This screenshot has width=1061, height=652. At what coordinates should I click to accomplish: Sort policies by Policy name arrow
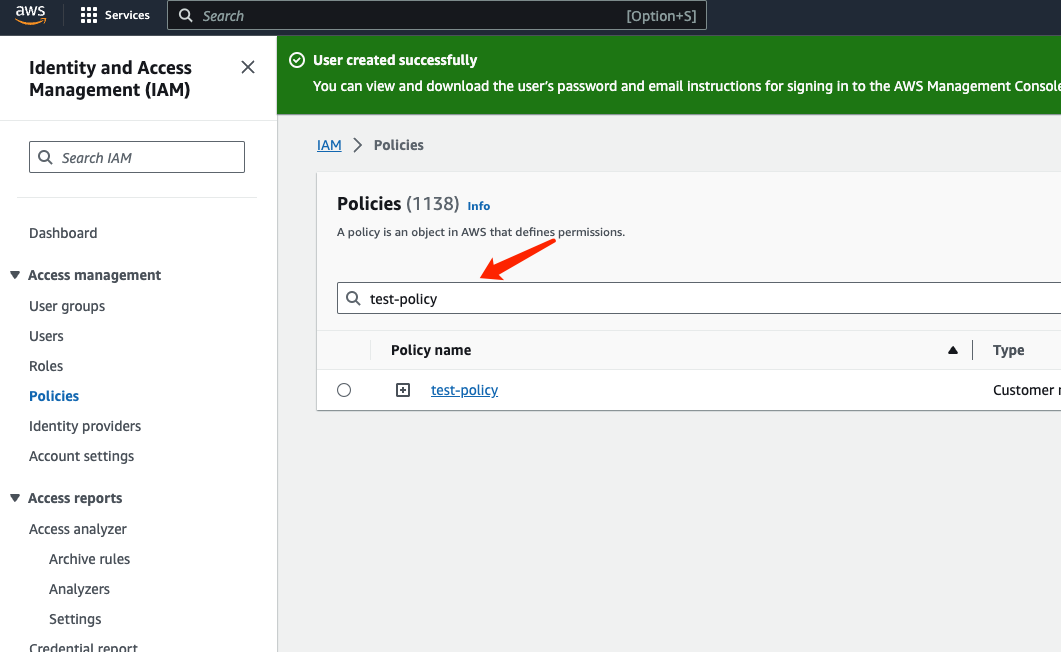[x=953, y=350]
